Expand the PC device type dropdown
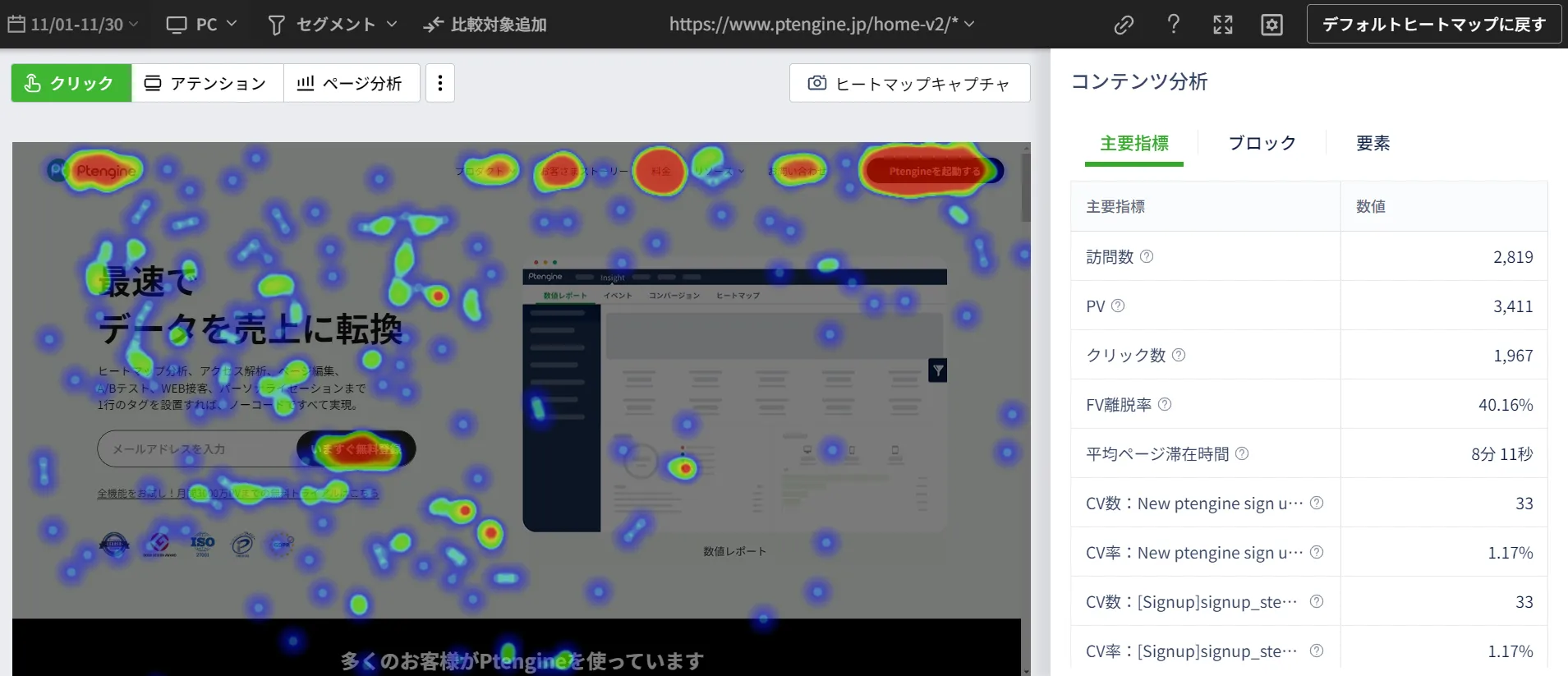This screenshot has width=1568, height=676. coord(202,25)
